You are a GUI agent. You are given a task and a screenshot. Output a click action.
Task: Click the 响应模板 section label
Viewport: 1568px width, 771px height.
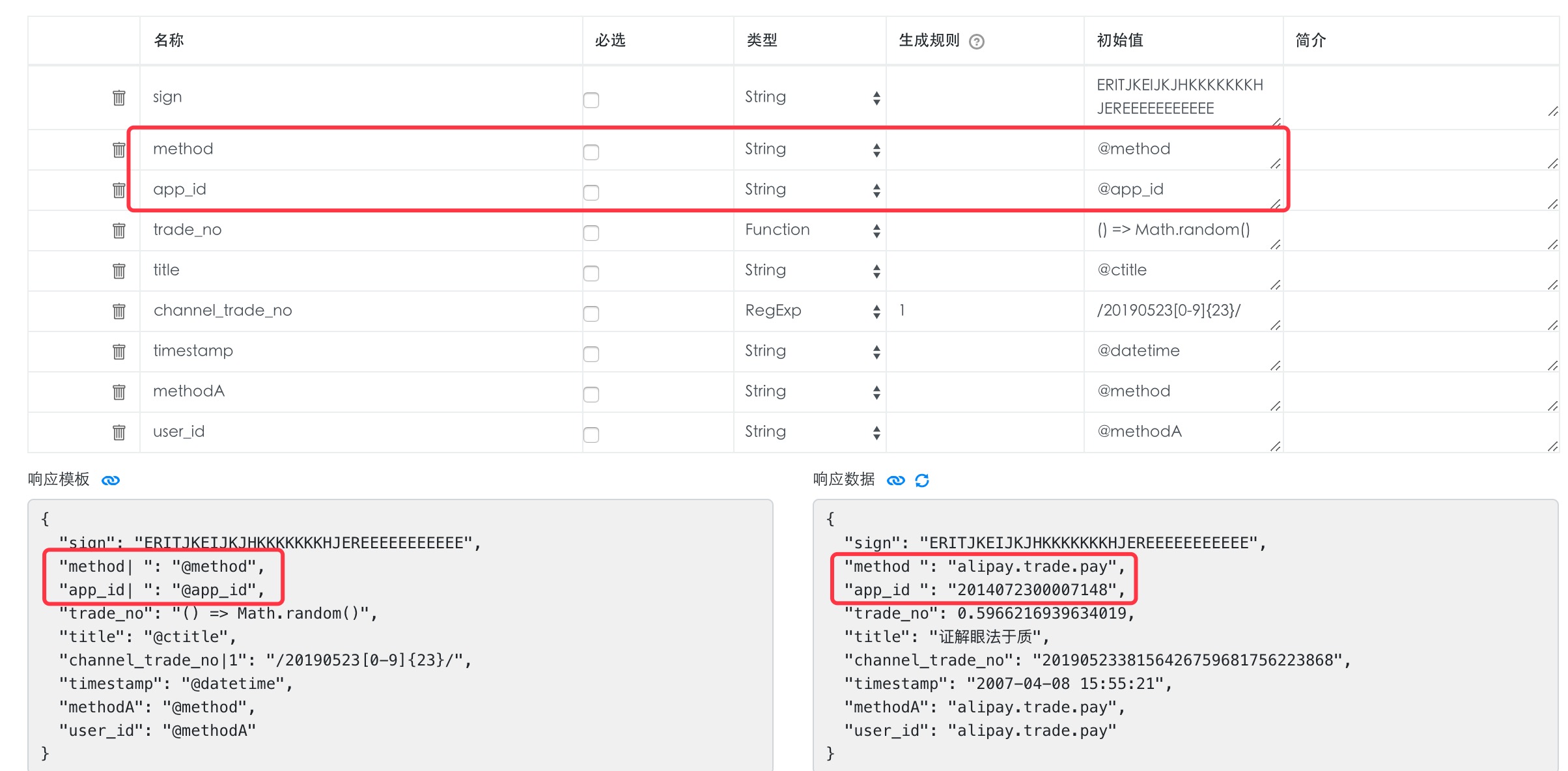59,480
